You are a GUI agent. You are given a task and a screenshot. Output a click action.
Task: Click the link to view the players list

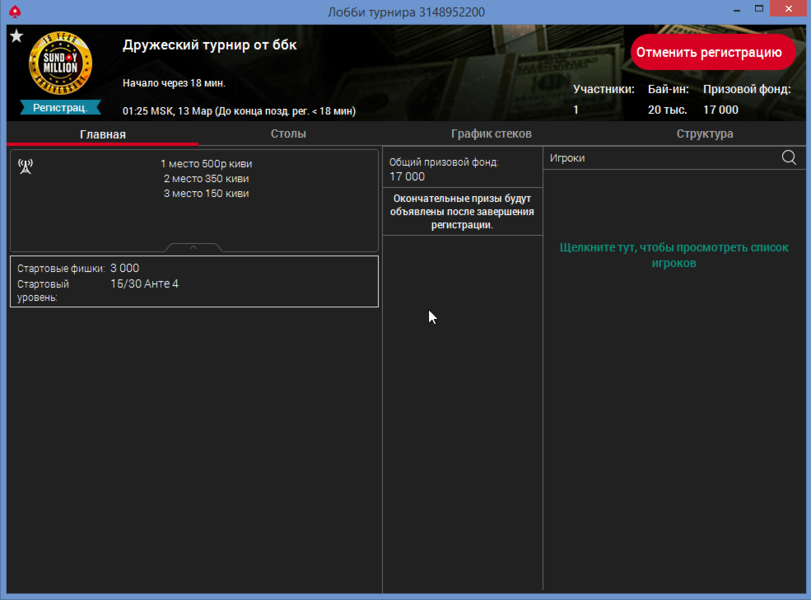pos(674,255)
